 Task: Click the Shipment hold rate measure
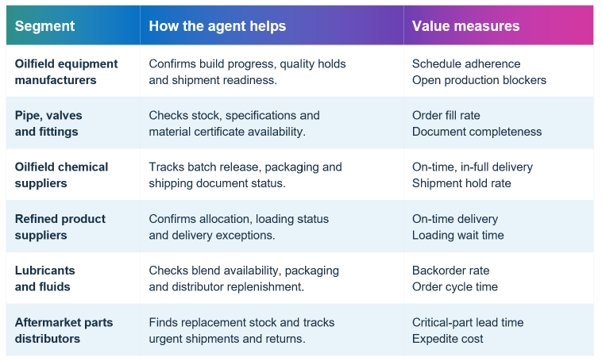point(461,183)
